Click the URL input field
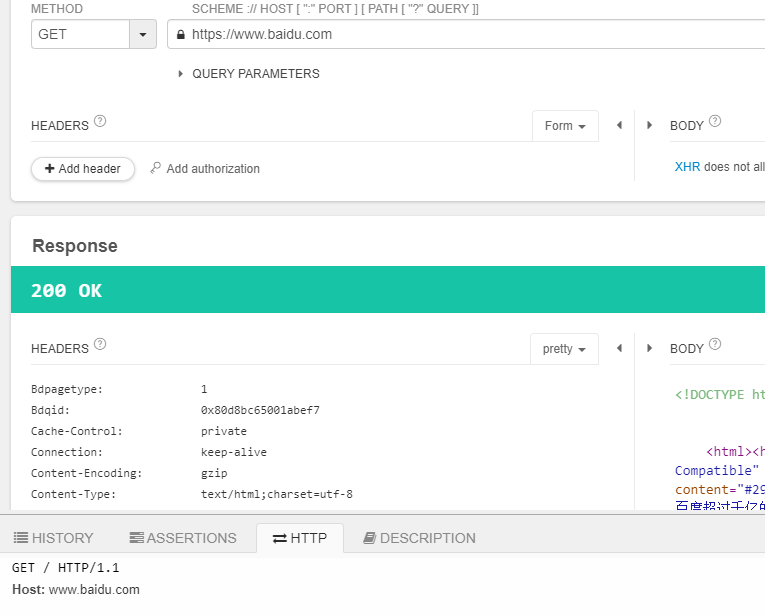Image resolution: width=765 pixels, height=616 pixels. (x=470, y=34)
